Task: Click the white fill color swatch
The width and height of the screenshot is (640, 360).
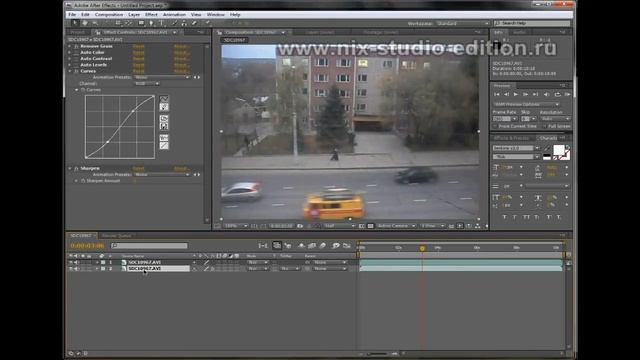Action: 558,150
